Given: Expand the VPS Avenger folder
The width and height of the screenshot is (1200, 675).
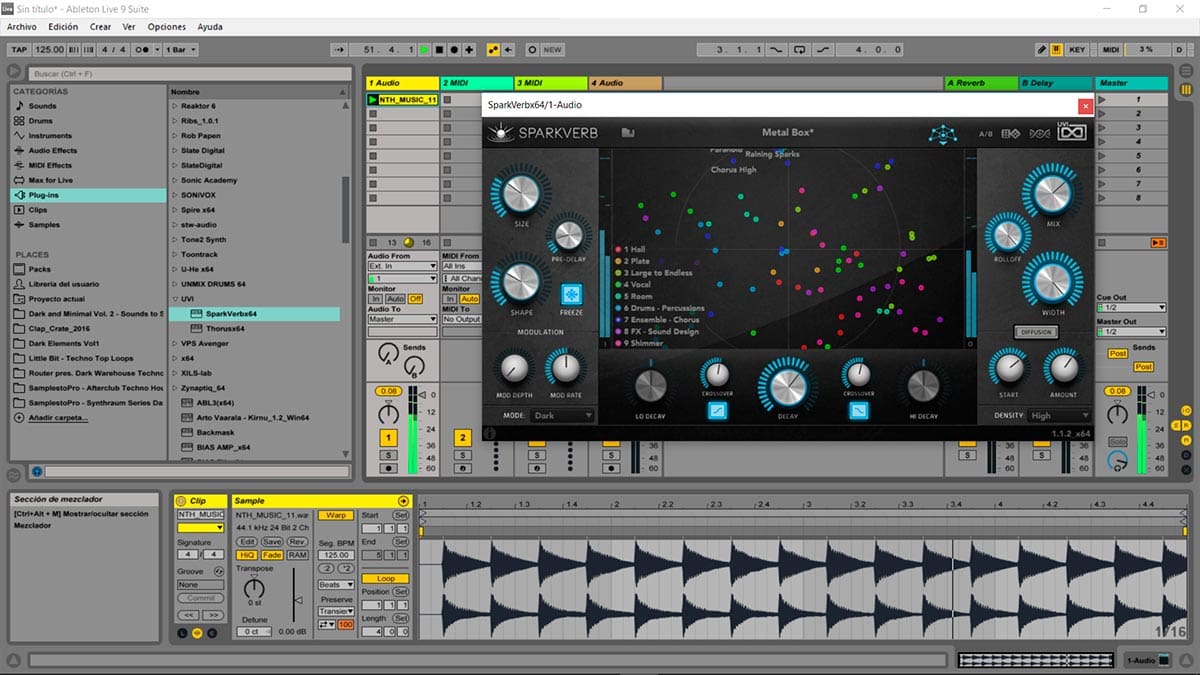Looking at the screenshot, I should click(175, 343).
